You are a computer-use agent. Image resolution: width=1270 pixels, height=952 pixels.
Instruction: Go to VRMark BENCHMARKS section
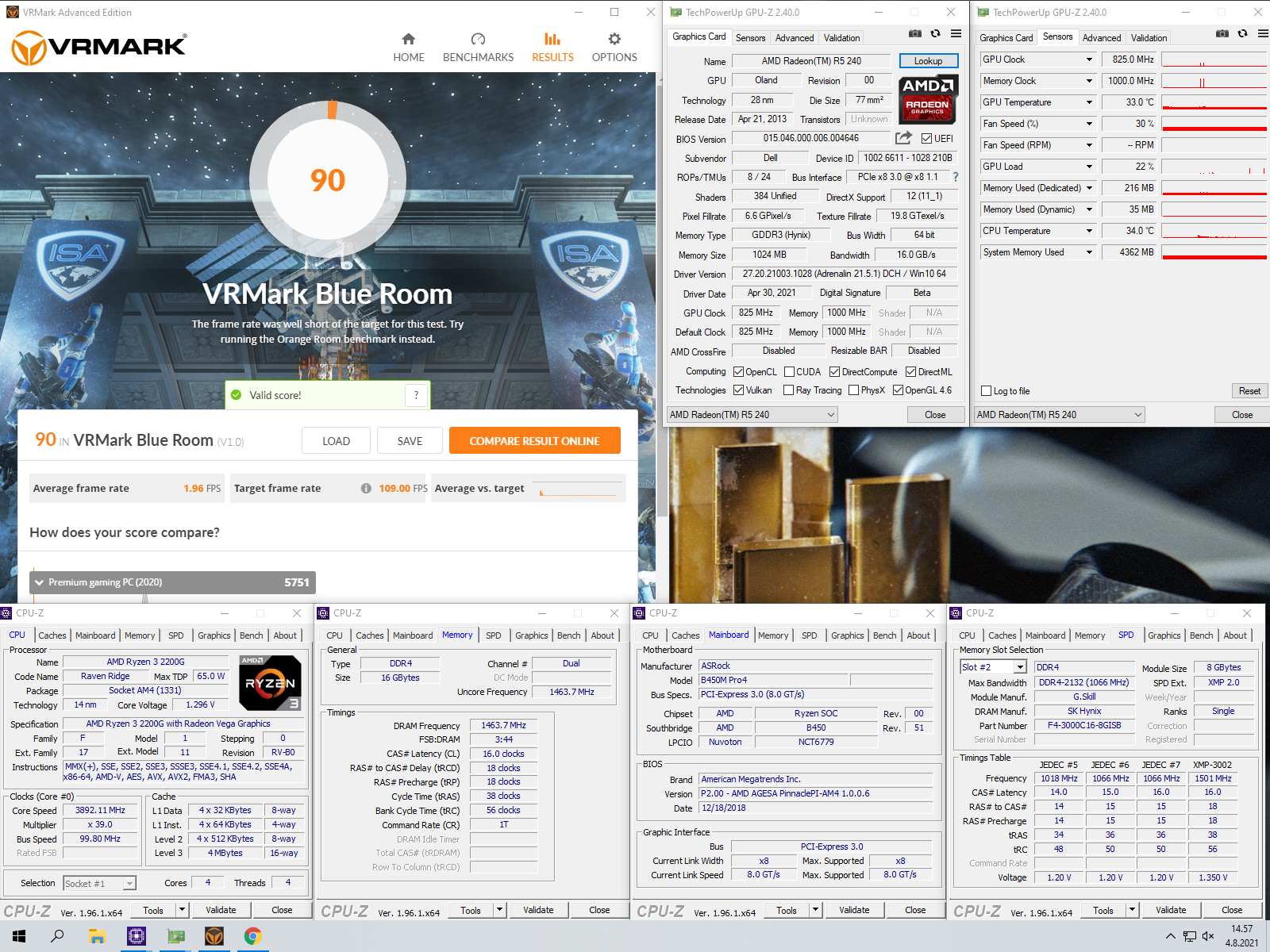click(478, 48)
